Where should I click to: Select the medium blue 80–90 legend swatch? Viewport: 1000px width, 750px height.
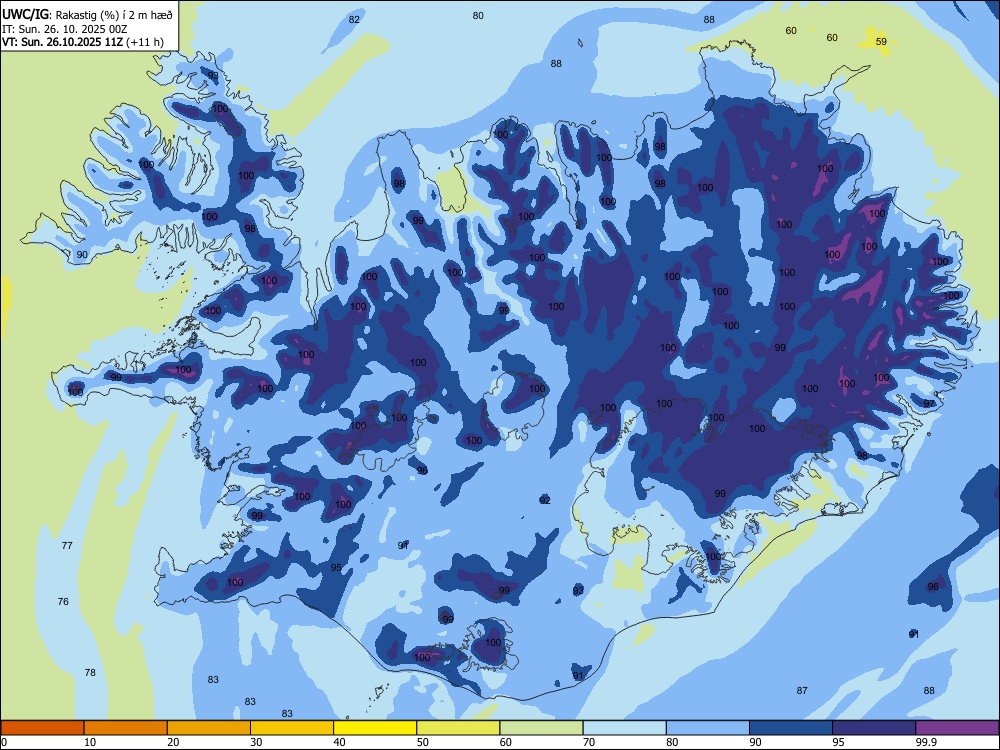708,728
